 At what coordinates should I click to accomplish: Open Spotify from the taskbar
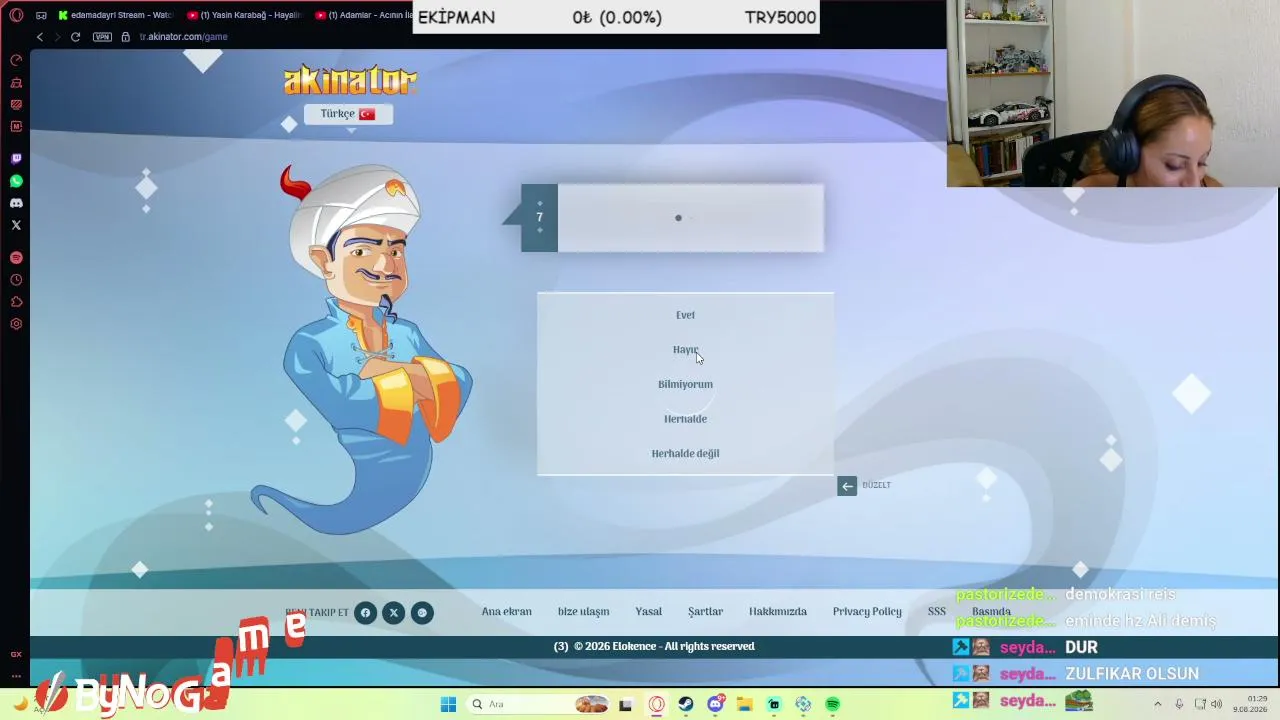pyautogui.click(x=833, y=704)
